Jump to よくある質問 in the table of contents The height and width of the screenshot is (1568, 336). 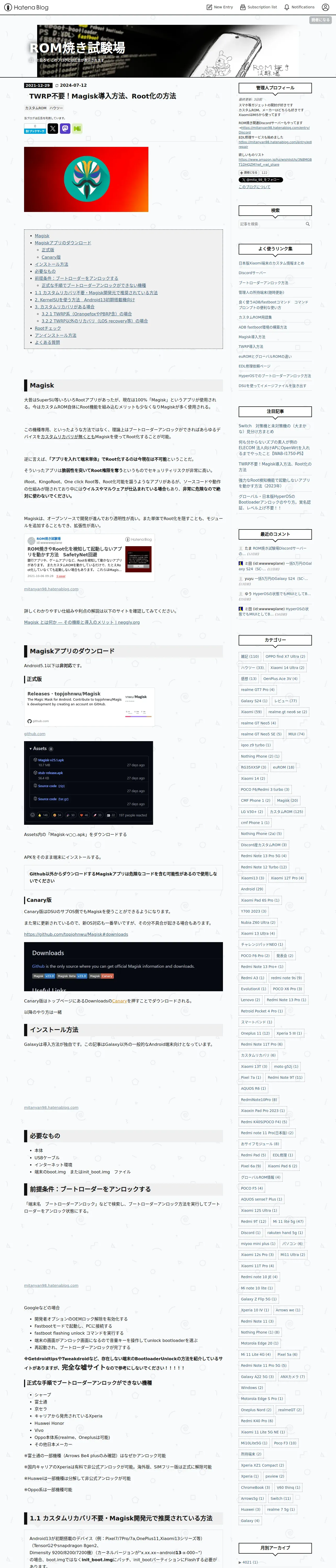(48, 342)
